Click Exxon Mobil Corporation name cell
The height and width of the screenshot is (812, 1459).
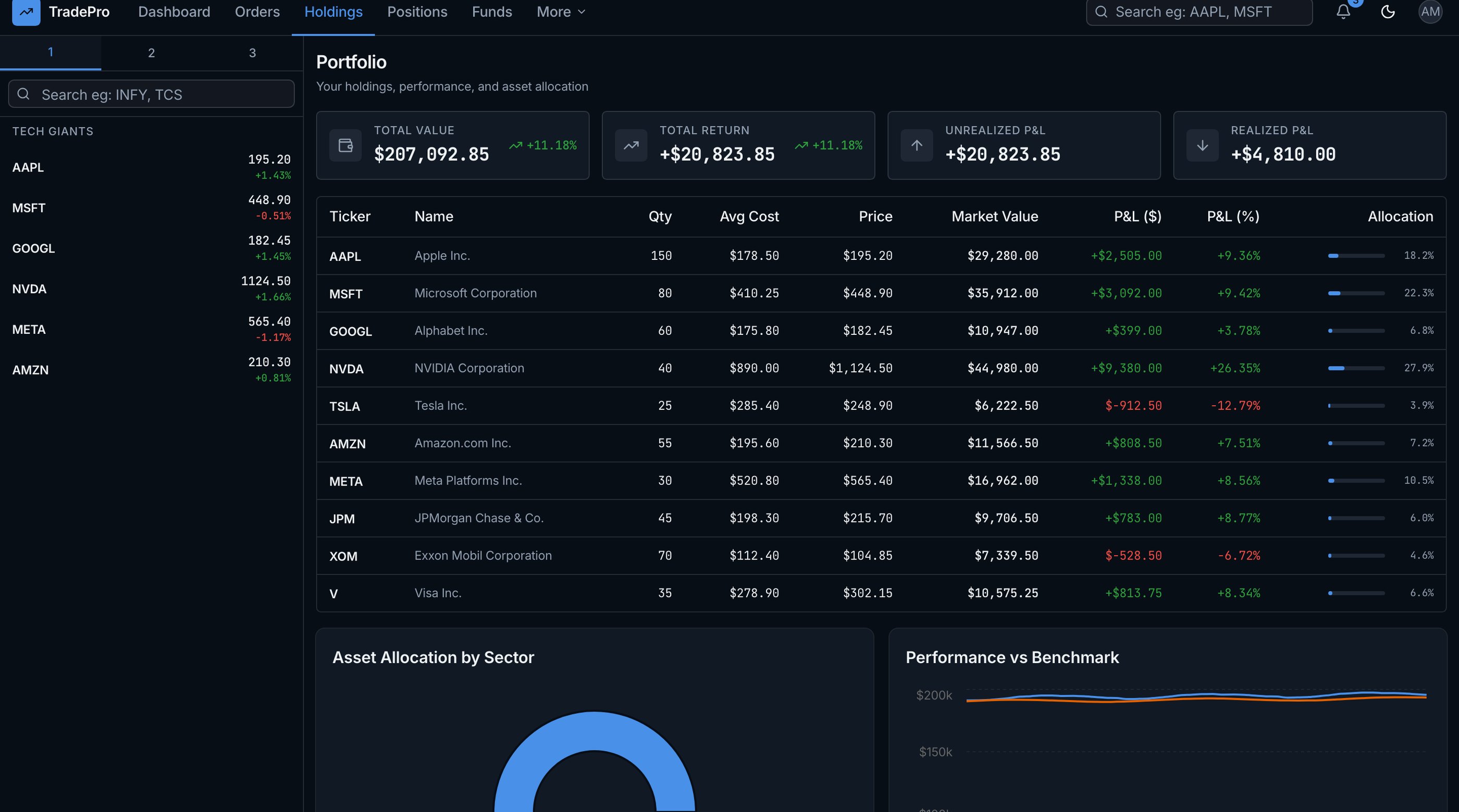(483, 556)
